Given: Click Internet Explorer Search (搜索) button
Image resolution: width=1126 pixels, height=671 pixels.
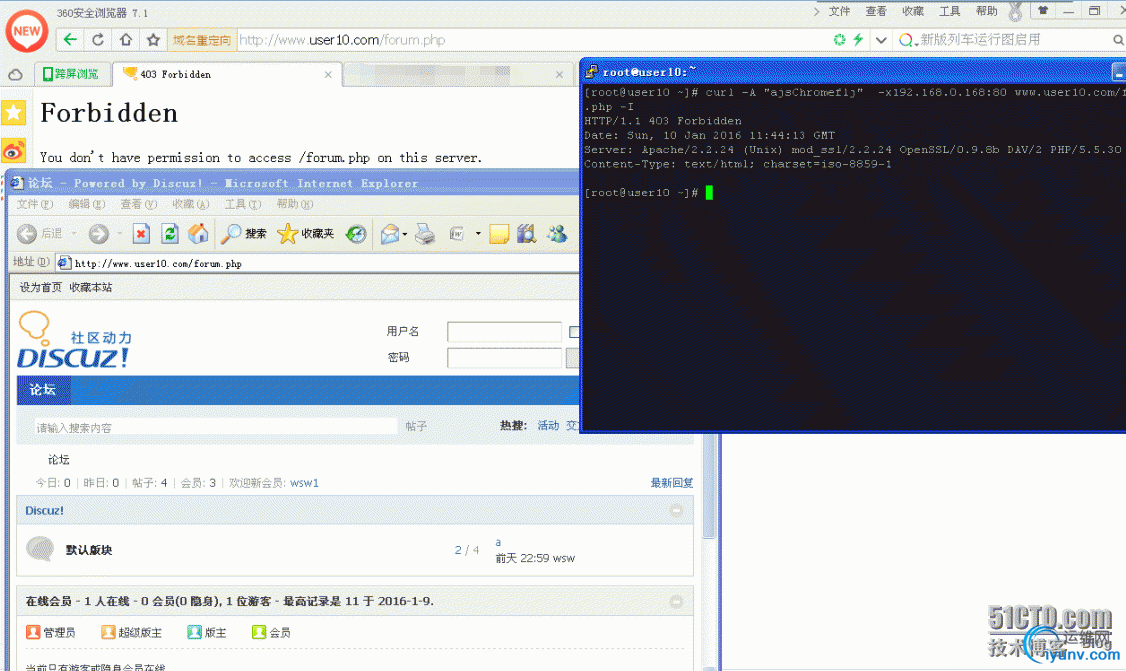Looking at the screenshot, I should pyautogui.click(x=243, y=233).
